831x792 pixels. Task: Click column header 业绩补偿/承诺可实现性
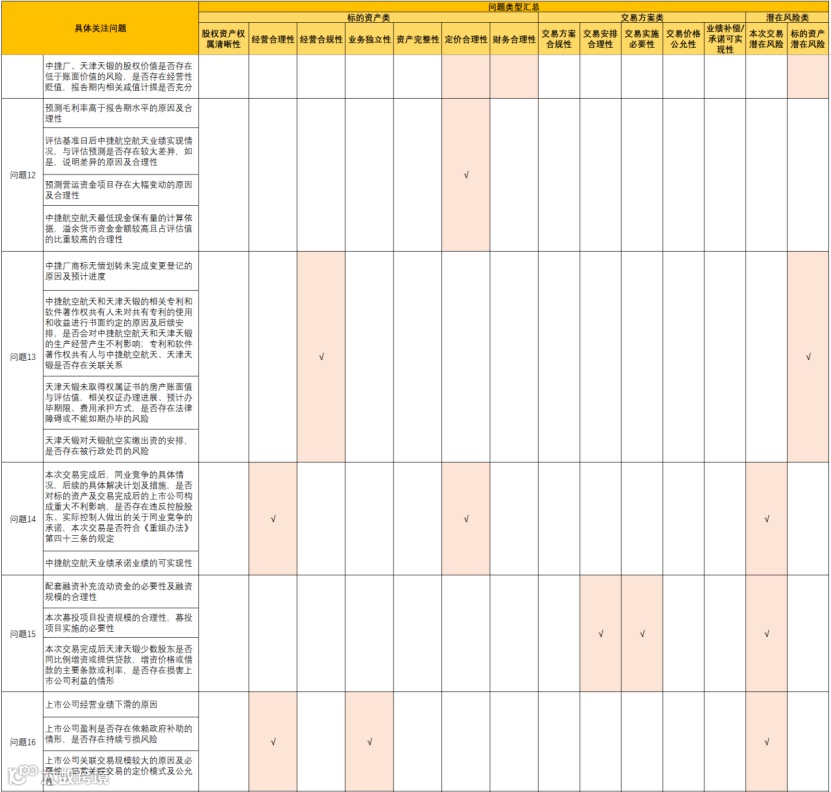pos(724,39)
